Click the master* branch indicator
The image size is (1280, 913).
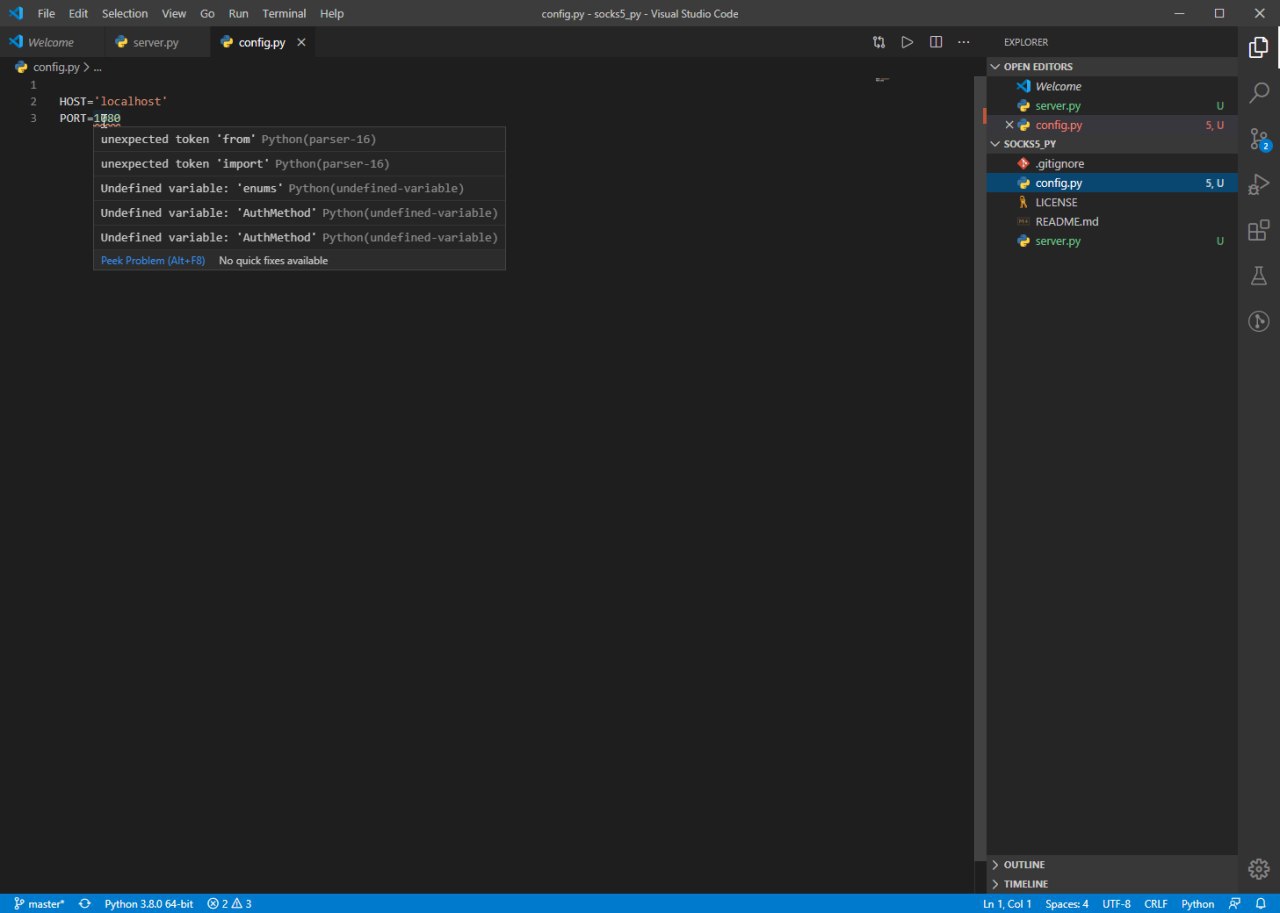[39, 903]
